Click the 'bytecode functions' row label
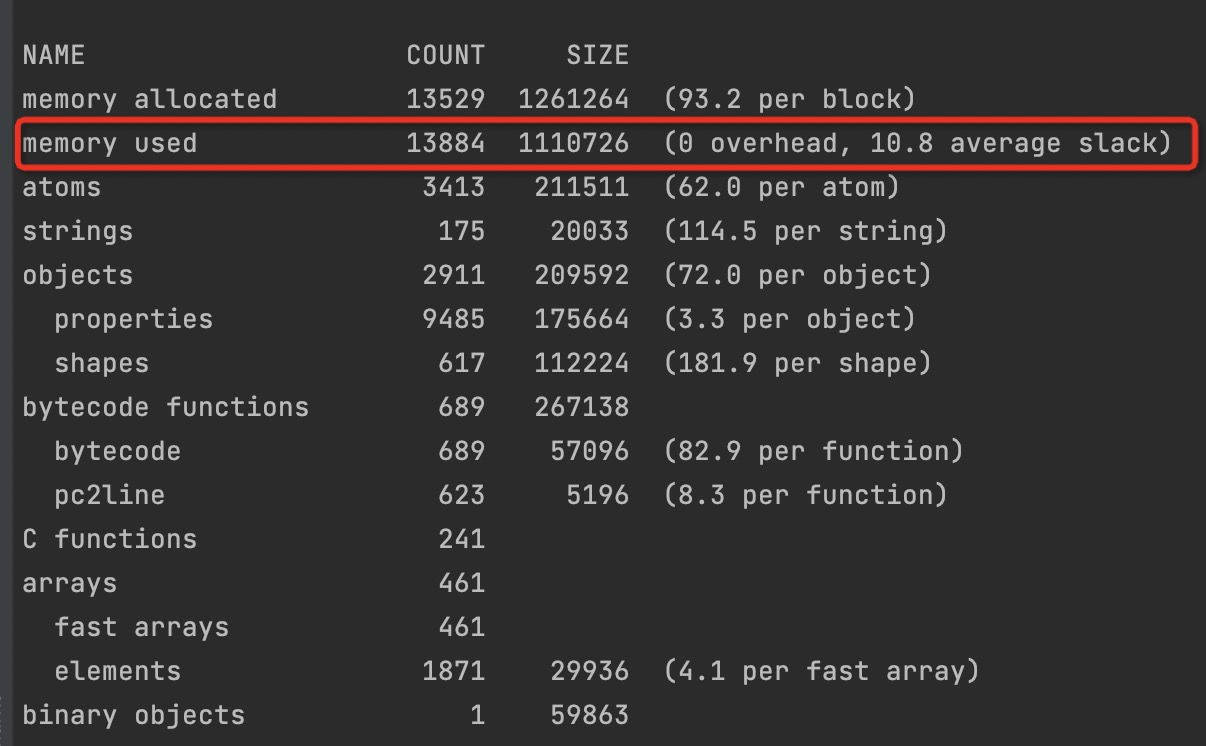Image resolution: width=1206 pixels, height=746 pixels. coord(165,407)
